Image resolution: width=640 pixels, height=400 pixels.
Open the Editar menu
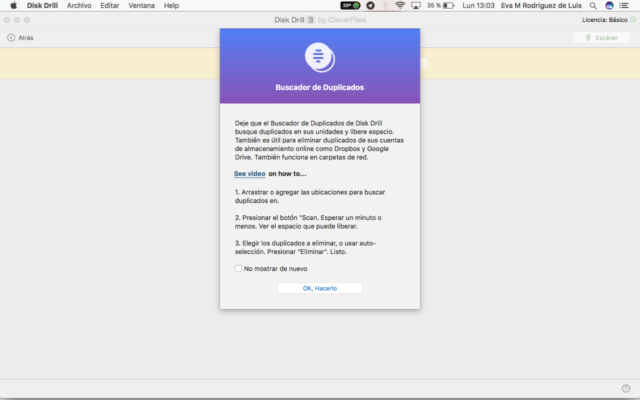click(110, 5)
